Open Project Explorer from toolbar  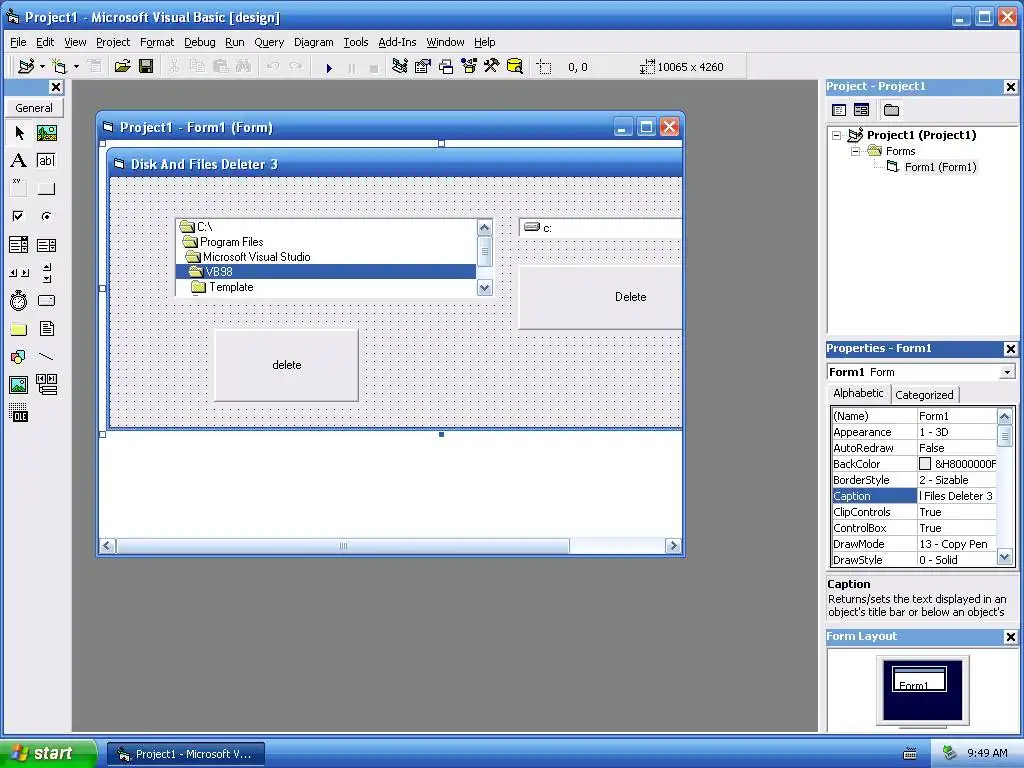[400, 67]
